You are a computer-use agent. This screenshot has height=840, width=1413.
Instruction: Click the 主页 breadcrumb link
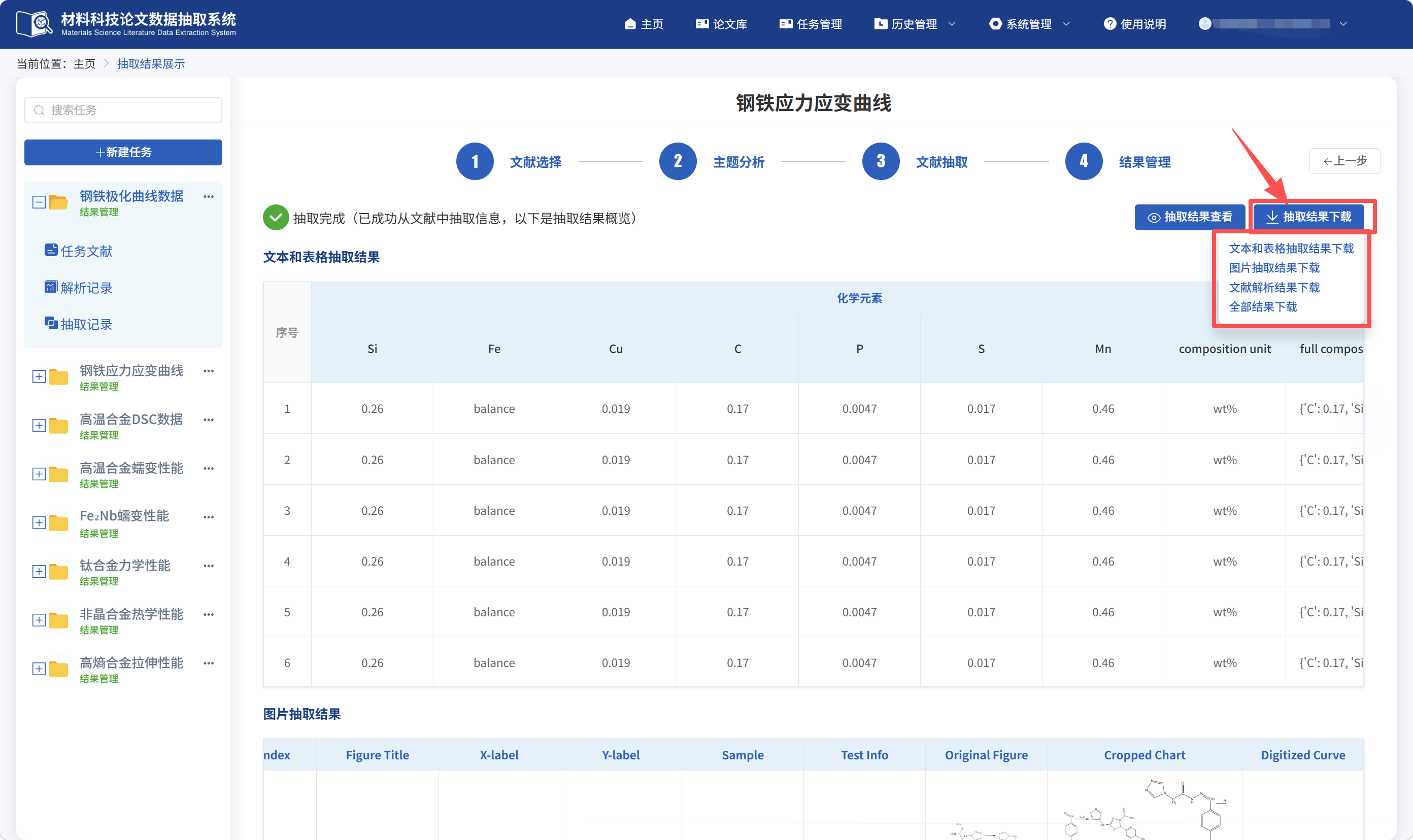84,64
